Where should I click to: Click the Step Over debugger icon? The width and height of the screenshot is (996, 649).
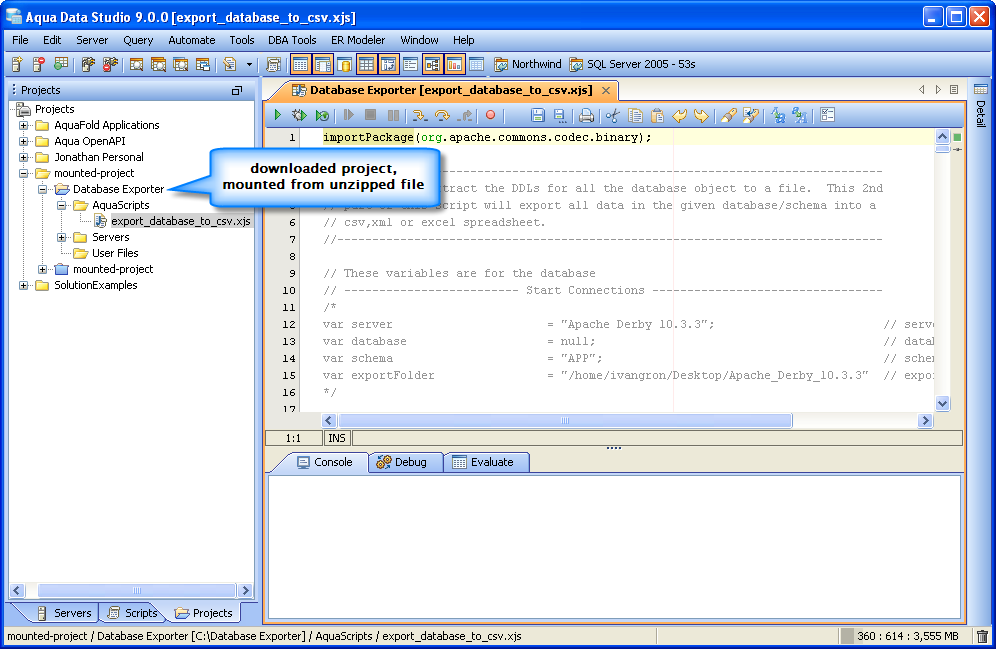point(442,115)
